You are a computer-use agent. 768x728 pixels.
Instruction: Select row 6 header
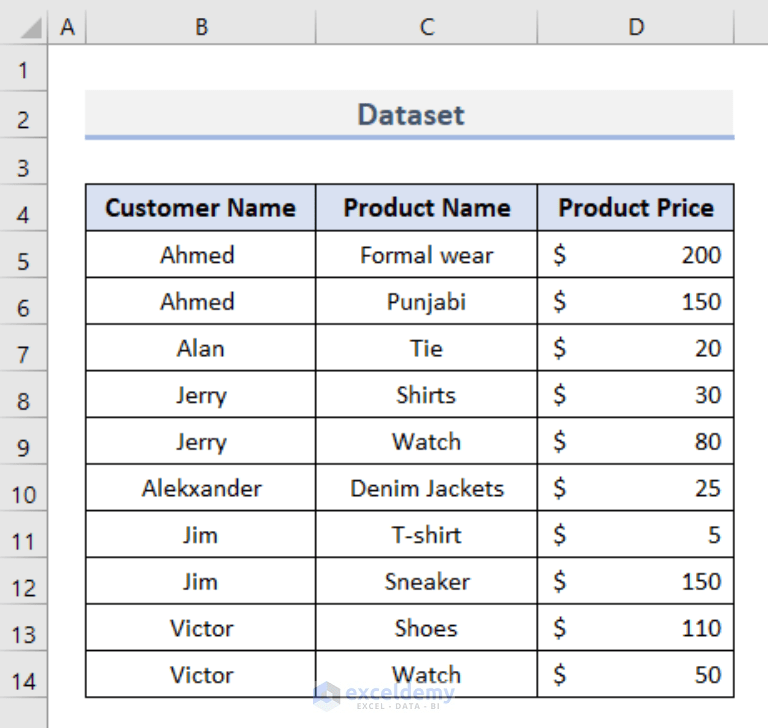23,301
